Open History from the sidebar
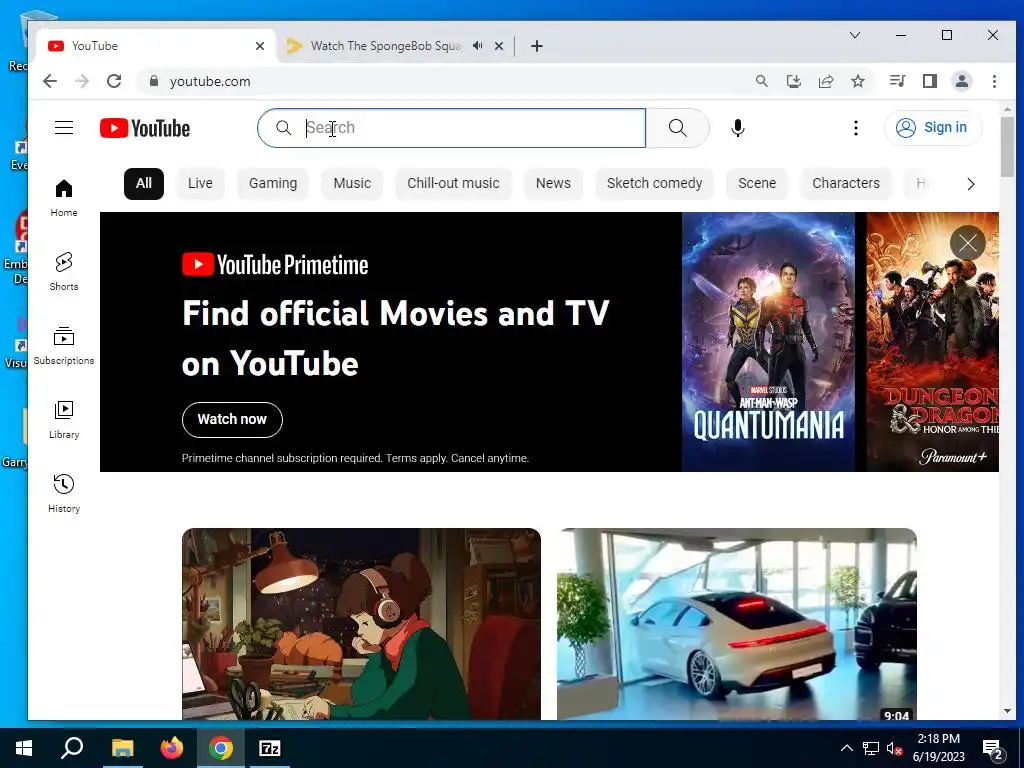Viewport: 1024px width, 768px height. tap(63, 494)
